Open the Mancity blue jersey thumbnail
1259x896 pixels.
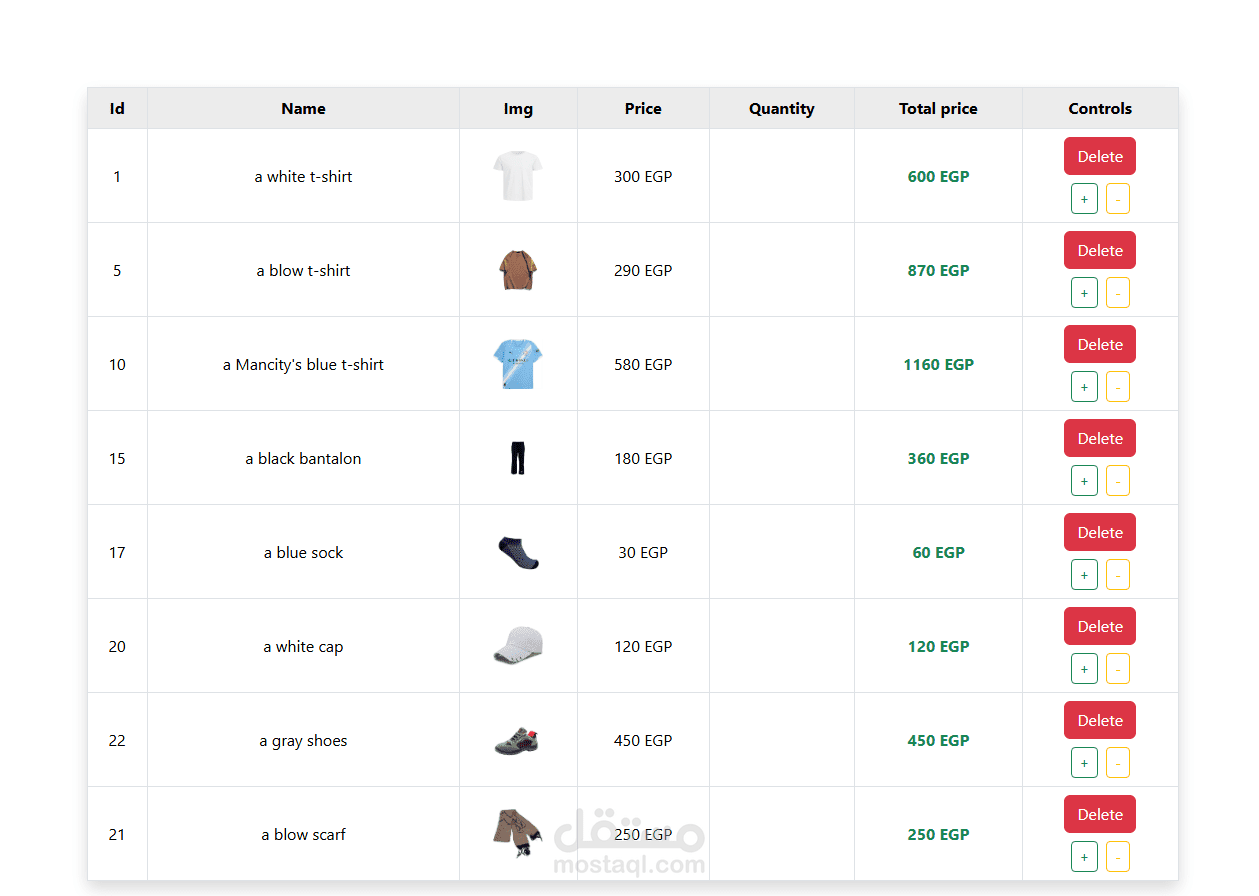(x=518, y=364)
